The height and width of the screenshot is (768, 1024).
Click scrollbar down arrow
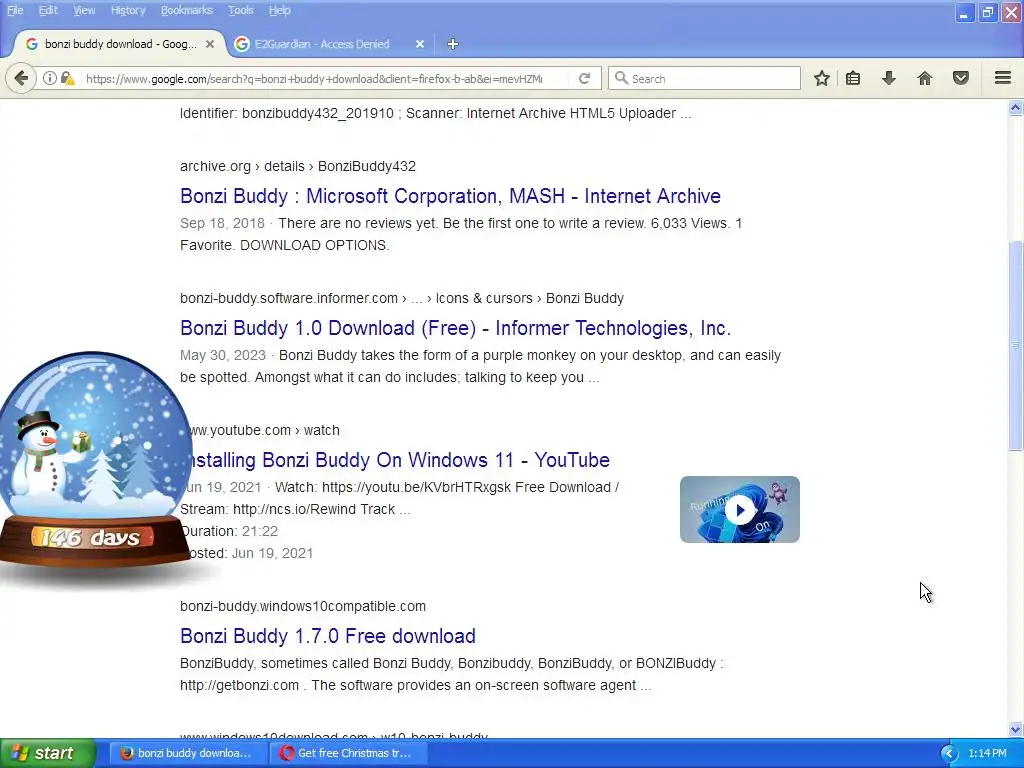[x=1016, y=729]
